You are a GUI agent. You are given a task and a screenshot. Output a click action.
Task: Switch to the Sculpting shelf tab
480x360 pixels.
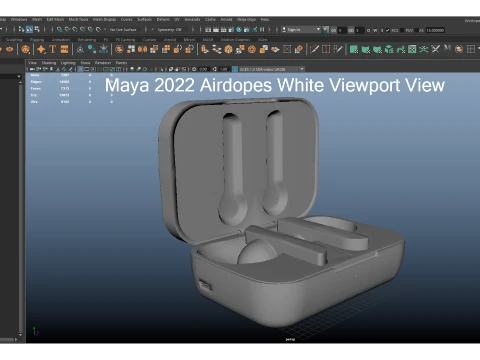14,40
